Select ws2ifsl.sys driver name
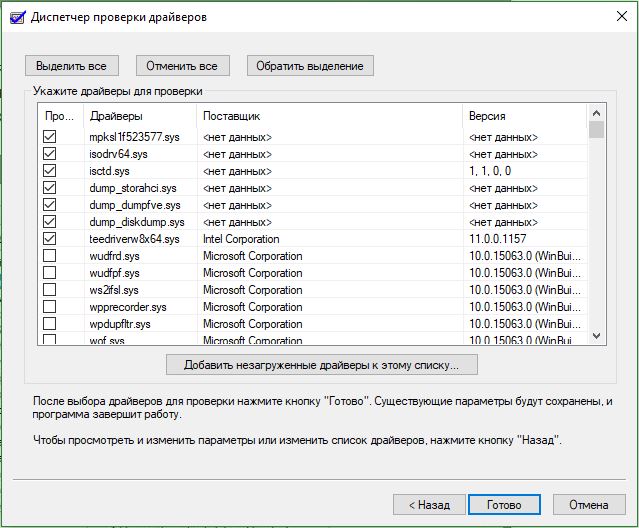This screenshot has height=528, width=639. [x=114, y=290]
